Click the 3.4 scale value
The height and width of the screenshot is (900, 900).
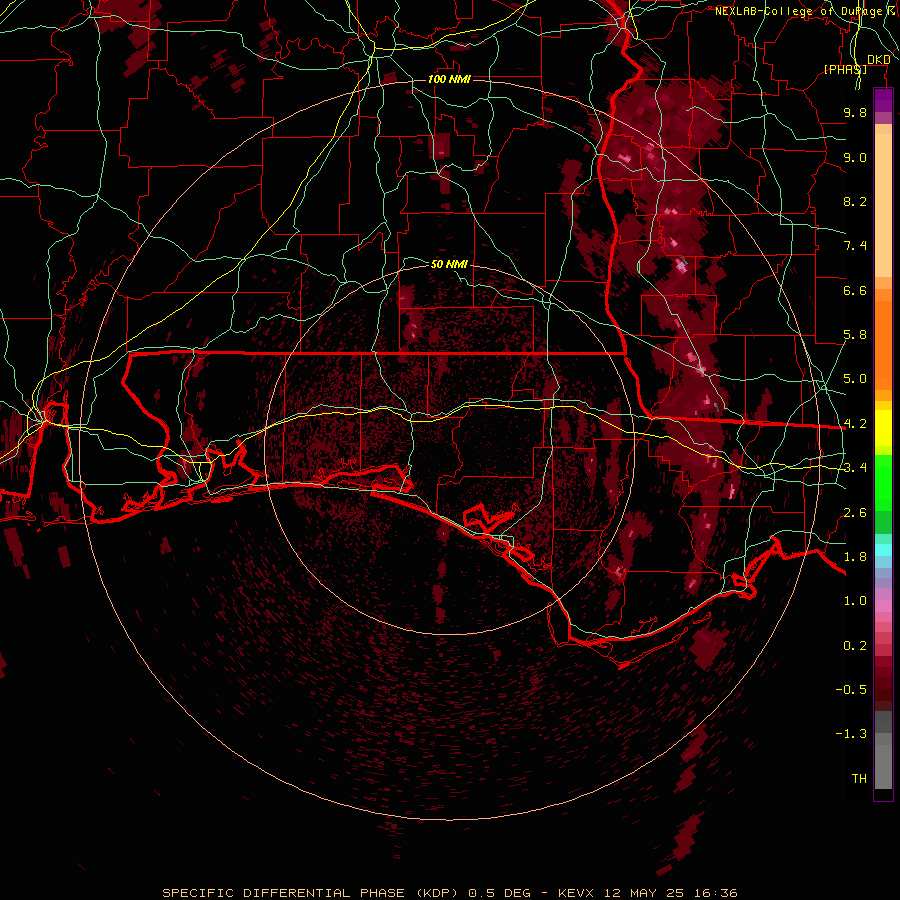pyautogui.click(x=855, y=468)
